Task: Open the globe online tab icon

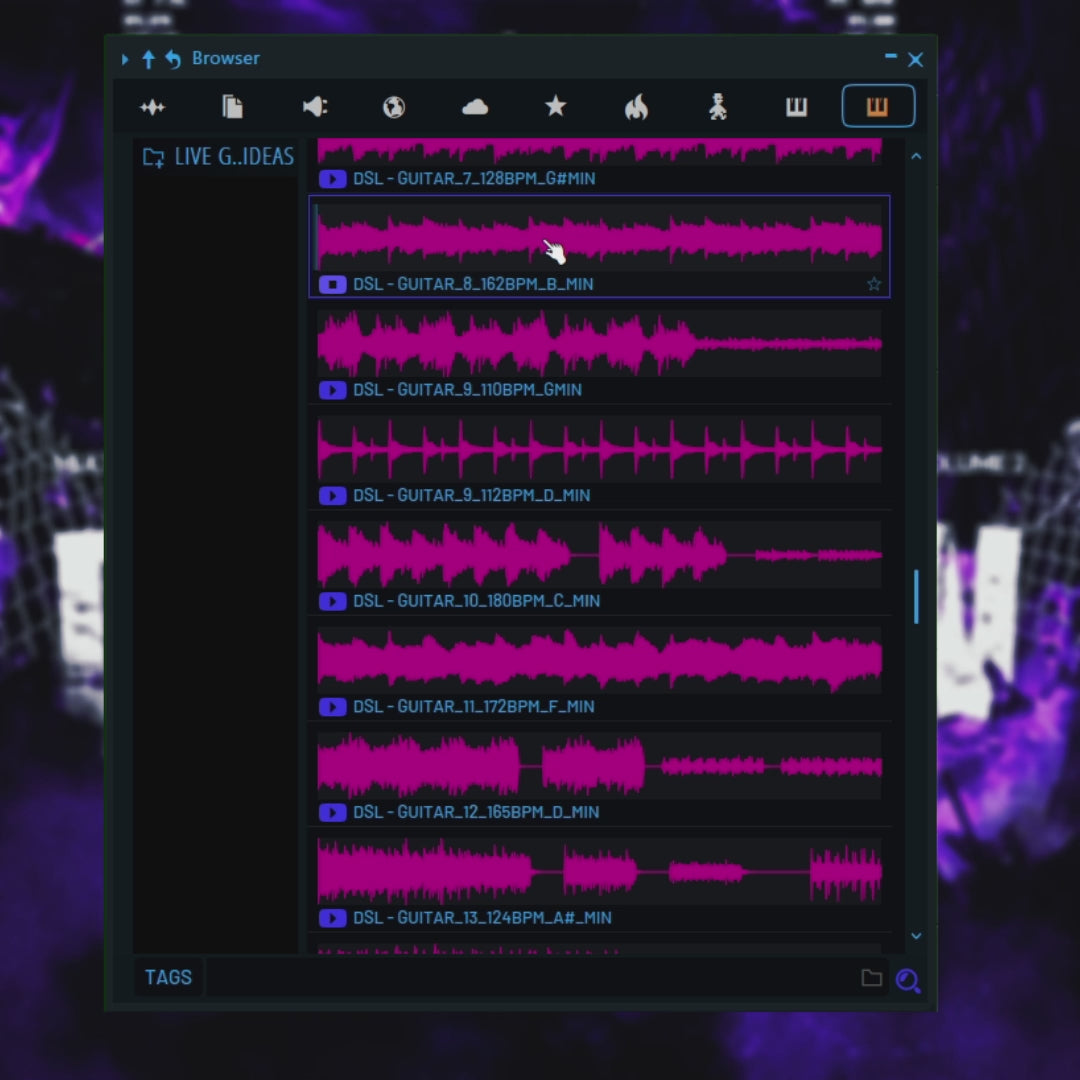Action: tap(394, 107)
